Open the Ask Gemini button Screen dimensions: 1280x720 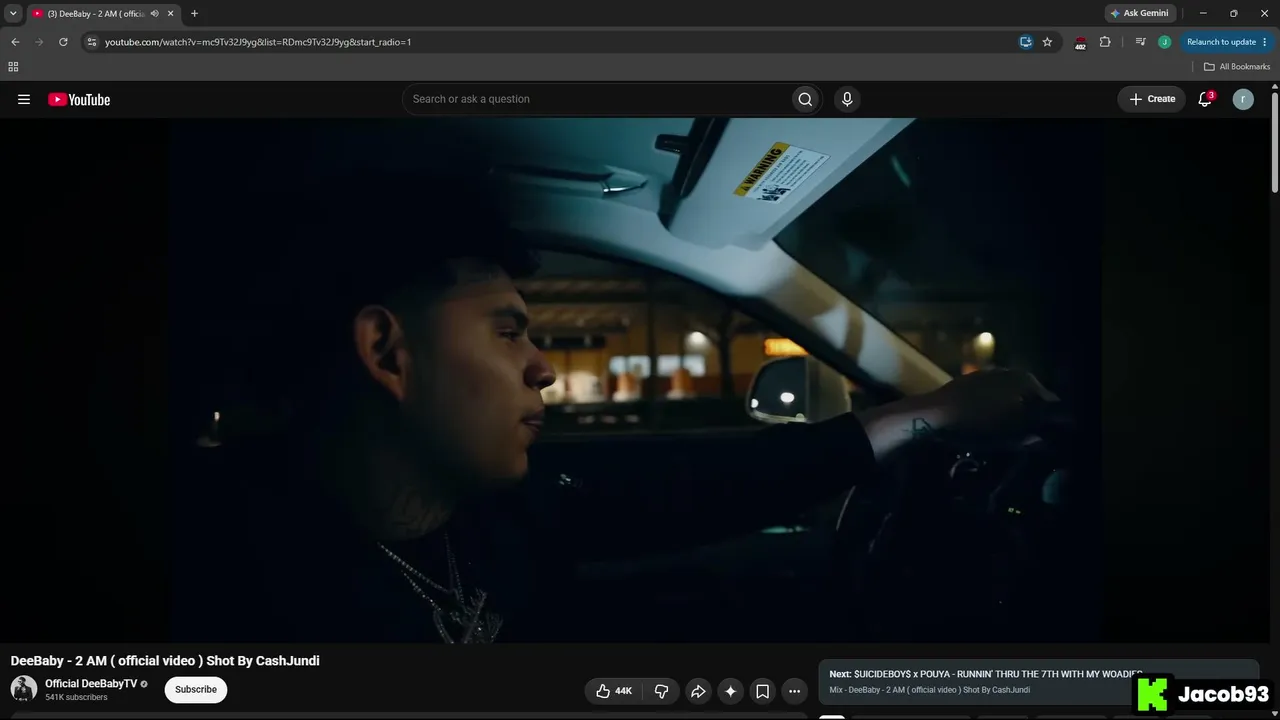coord(1139,13)
